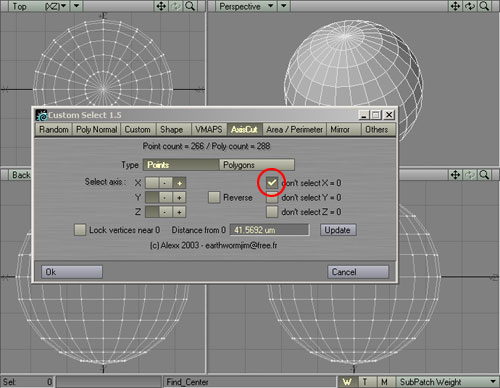Viewport: 500px width, 388px height.
Task: Select the AxisCut tab
Action: tap(245, 129)
